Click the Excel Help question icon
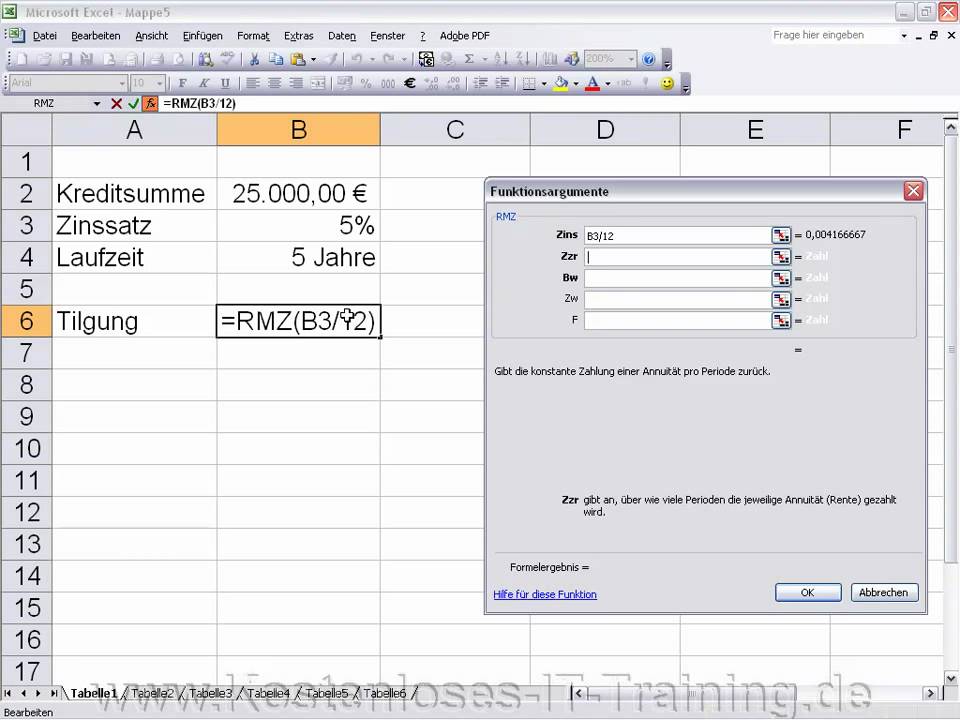 point(648,59)
